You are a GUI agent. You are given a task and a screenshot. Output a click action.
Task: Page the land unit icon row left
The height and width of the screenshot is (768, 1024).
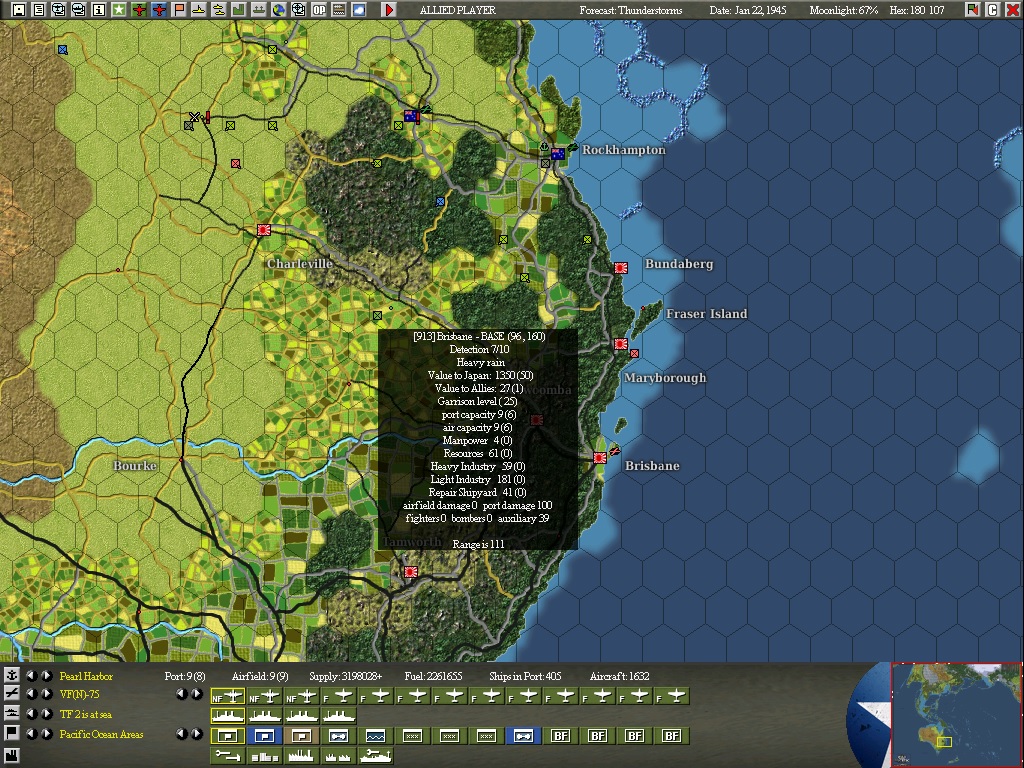coord(182,734)
